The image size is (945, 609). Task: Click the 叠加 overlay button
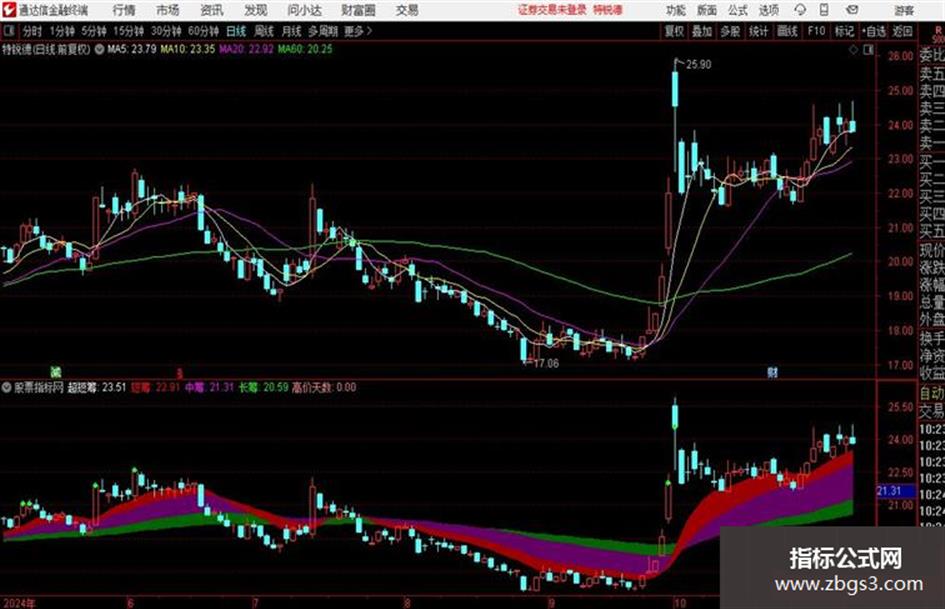[x=702, y=31]
